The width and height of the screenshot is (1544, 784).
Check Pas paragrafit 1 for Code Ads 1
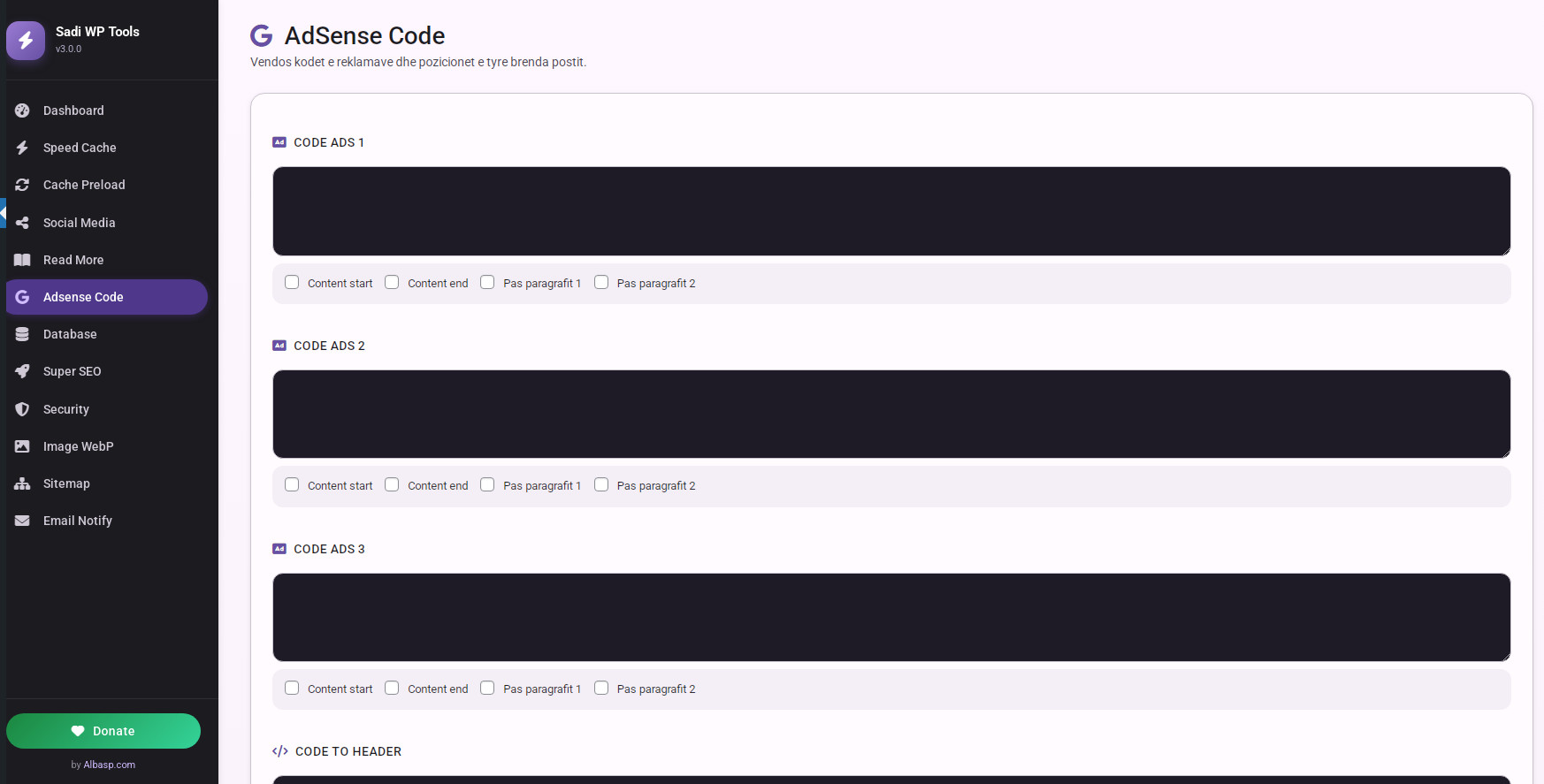(x=487, y=283)
